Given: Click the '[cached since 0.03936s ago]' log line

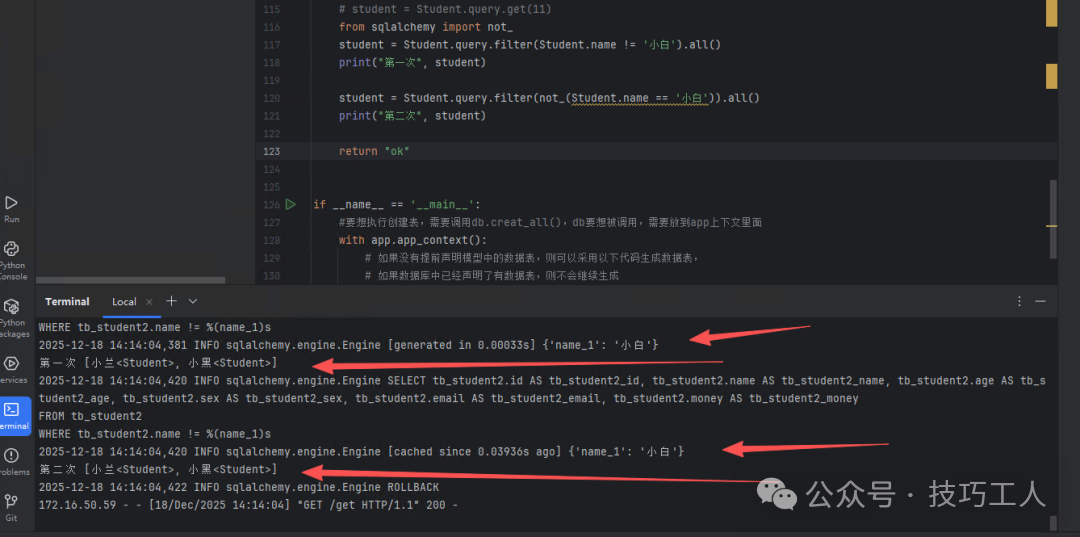Looking at the screenshot, I should tap(362, 452).
